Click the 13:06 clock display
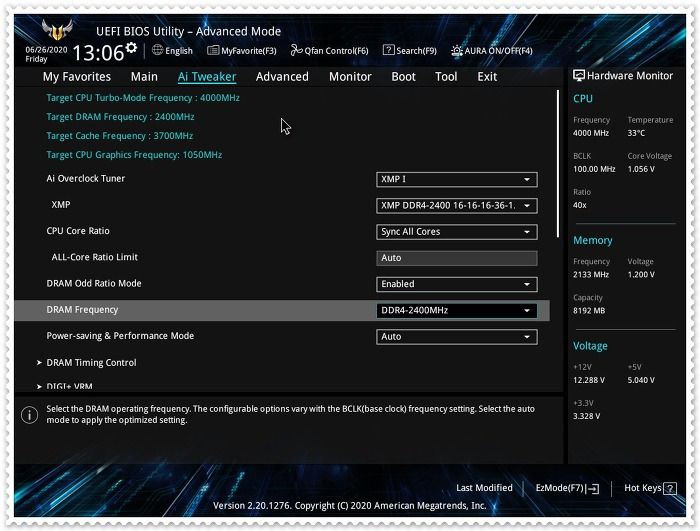 coord(98,53)
